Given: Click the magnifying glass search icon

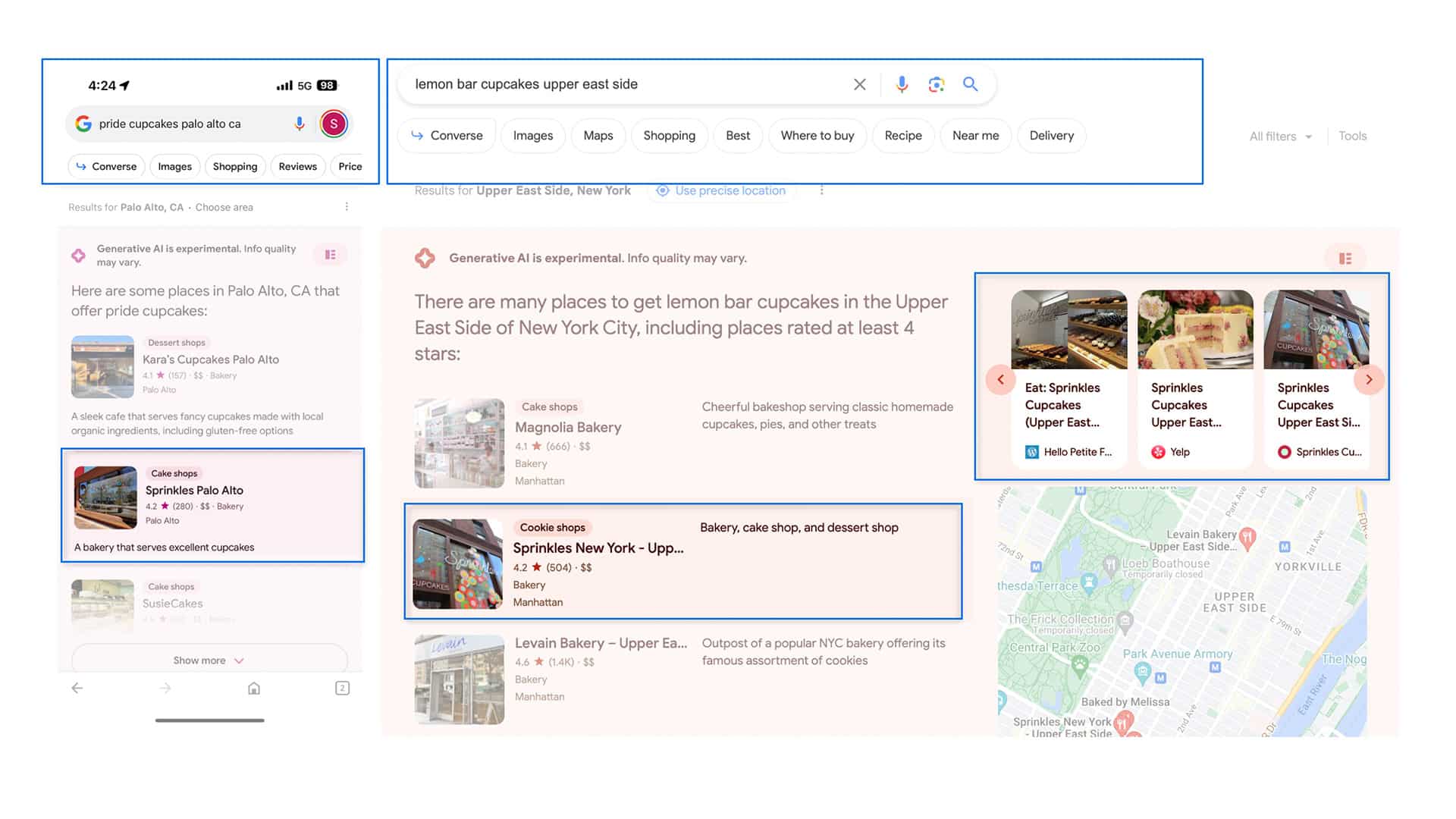Looking at the screenshot, I should (x=971, y=84).
